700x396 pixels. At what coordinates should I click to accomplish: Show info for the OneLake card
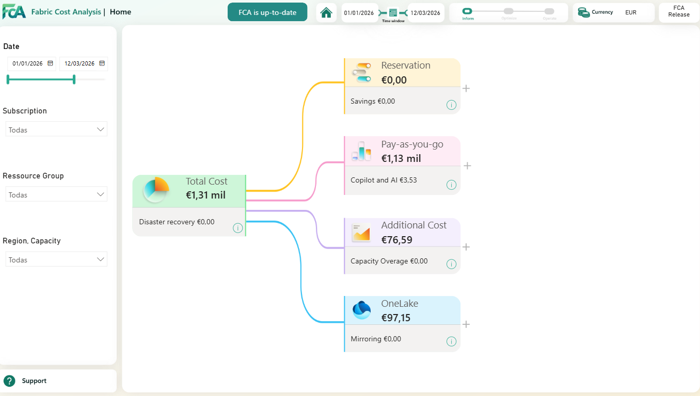tap(451, 342)
